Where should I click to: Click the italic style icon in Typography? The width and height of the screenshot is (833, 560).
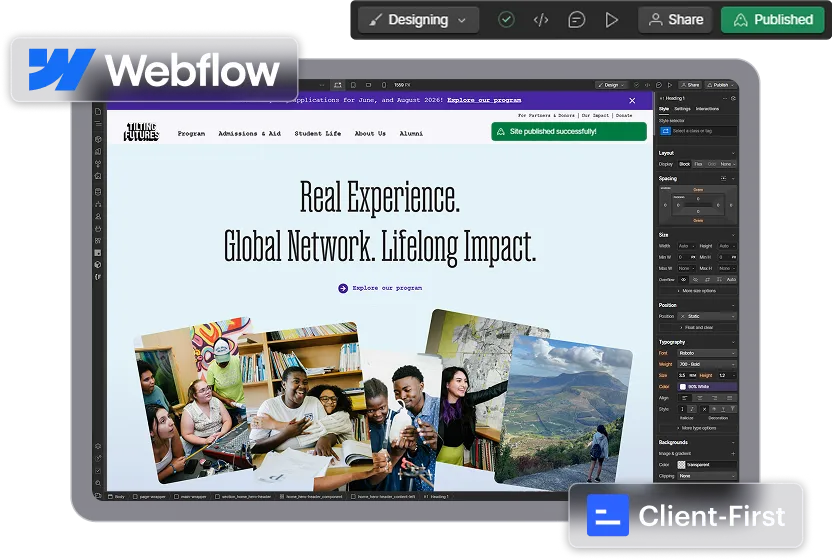tap(692, 409)
